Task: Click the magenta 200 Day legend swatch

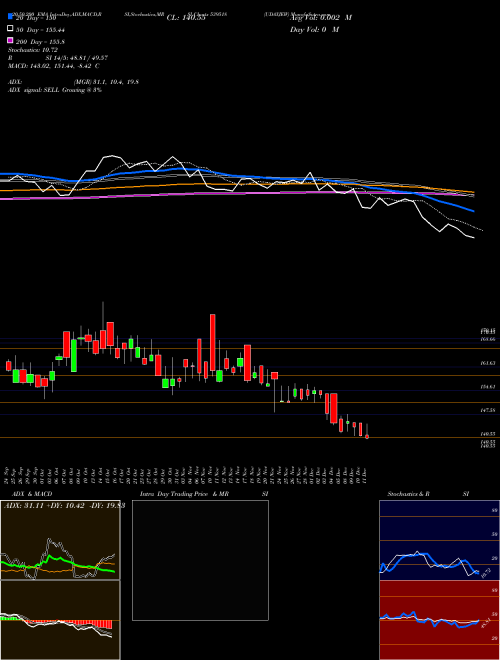Action: click(x=10, y=40)
